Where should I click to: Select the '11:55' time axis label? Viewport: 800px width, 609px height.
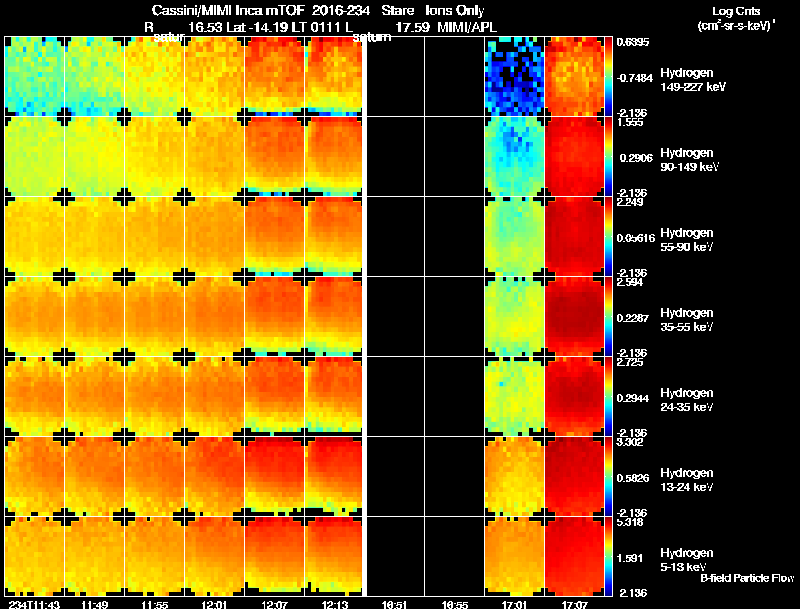(x=154, y=604)
